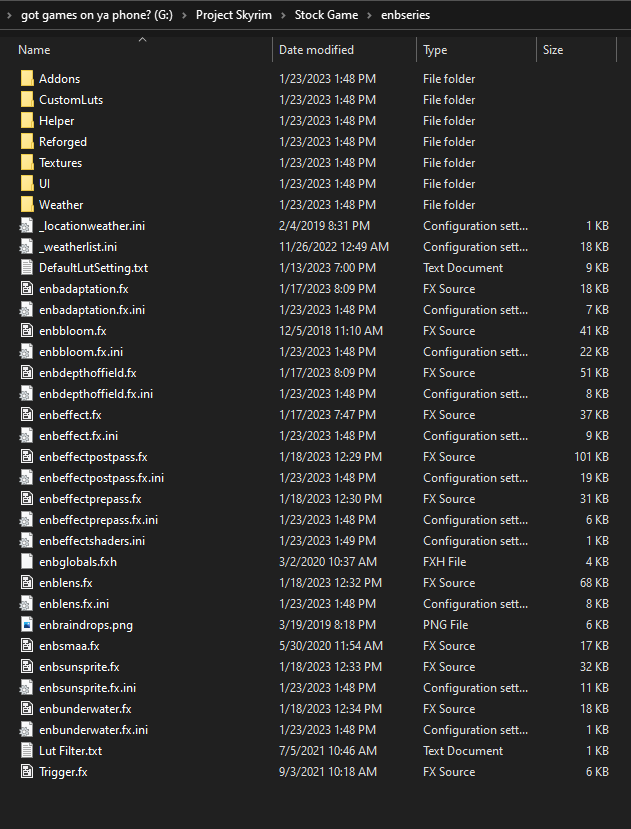631x829 pixels.
Task: Click the enbsmaa.fx file icon
Action: (26, 646)
